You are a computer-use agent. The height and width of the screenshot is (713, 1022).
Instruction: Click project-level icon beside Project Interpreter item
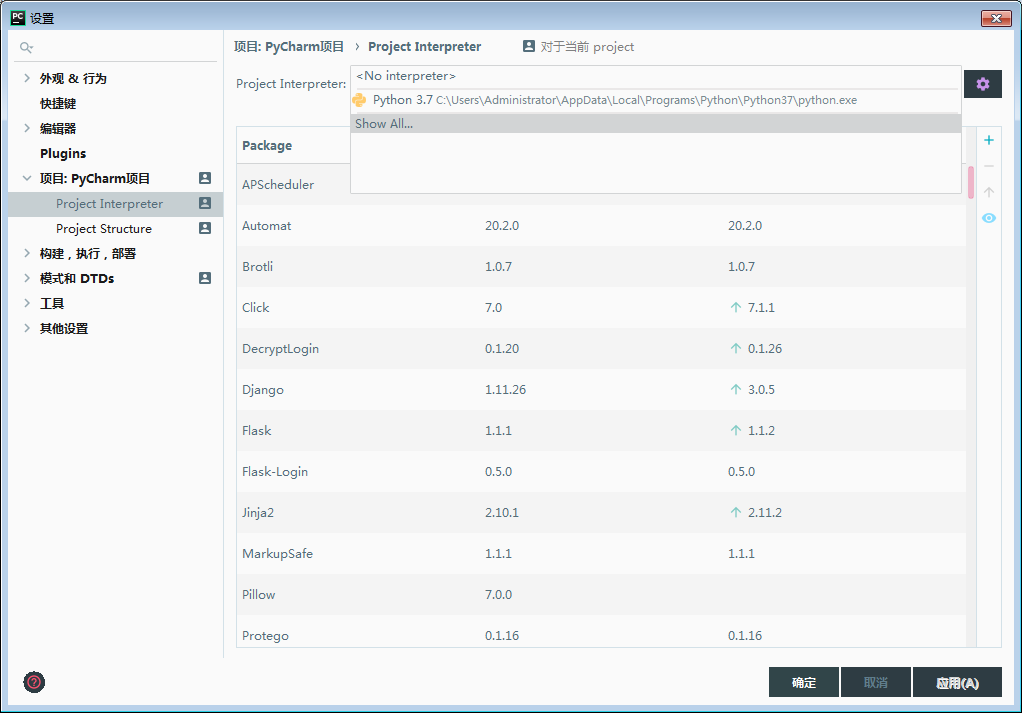click(205, 203)
